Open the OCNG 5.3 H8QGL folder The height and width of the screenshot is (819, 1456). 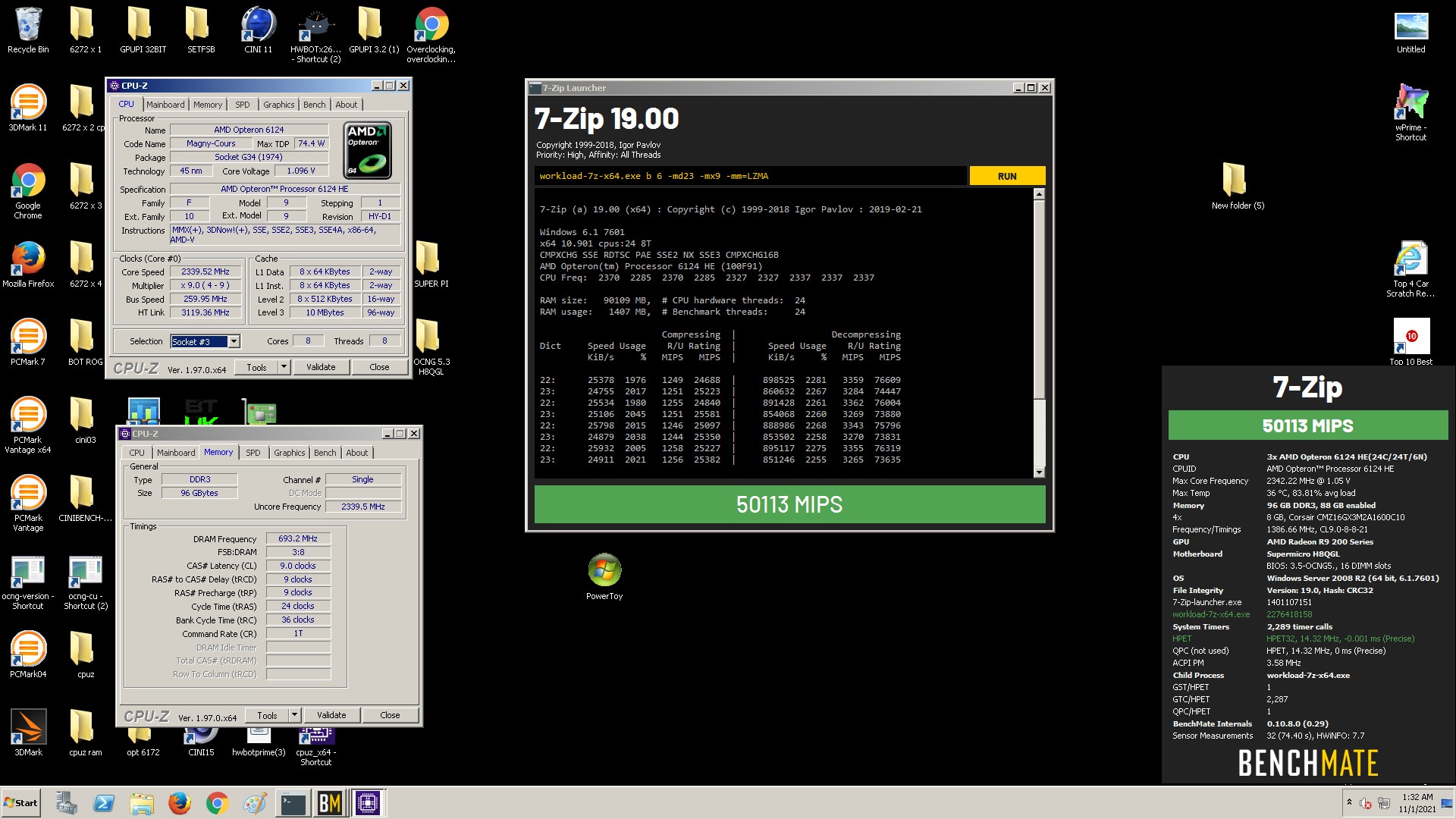[x=431, y=347]
